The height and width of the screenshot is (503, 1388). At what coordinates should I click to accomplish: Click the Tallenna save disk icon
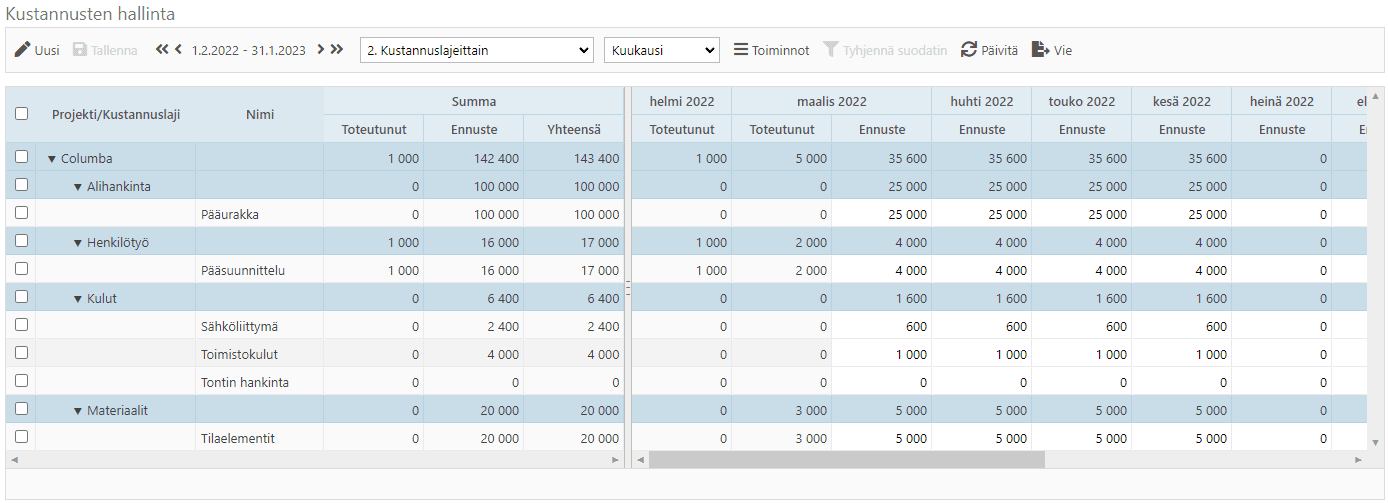point(81,50)
